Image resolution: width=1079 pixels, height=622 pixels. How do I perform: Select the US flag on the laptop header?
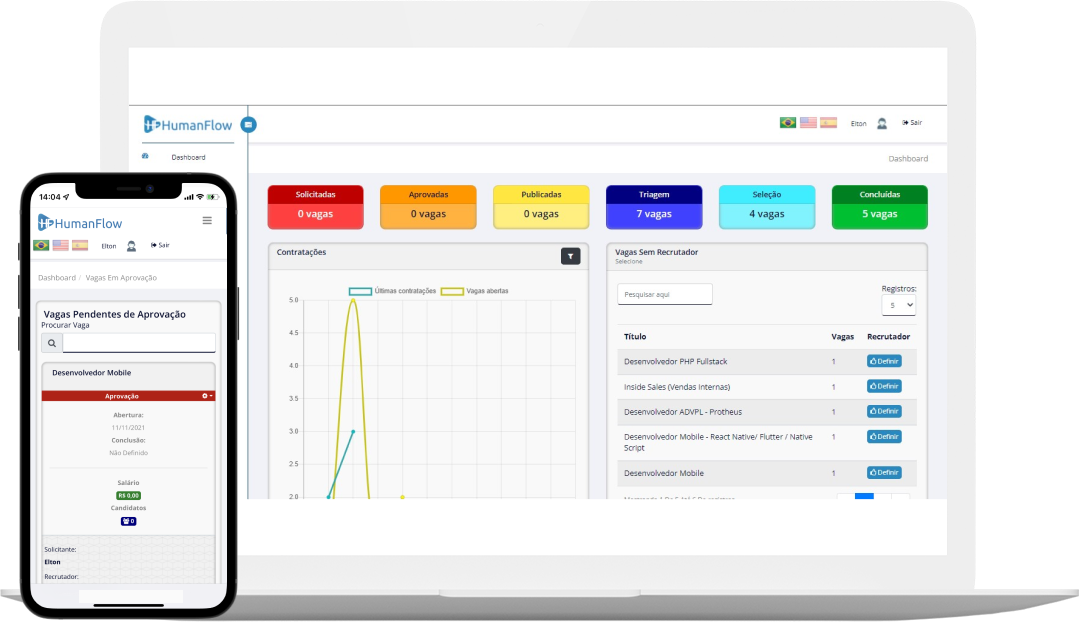[808, 122]
